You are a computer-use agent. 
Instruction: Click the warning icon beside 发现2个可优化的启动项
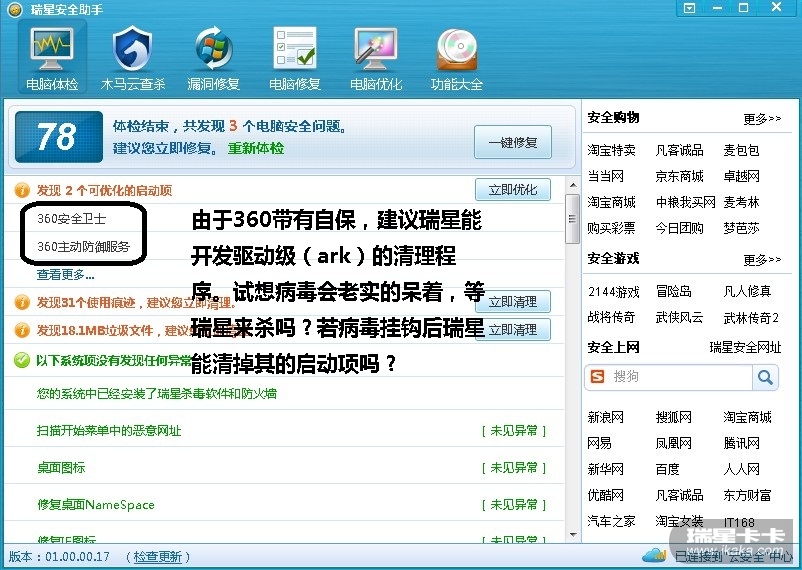(22, 190)
